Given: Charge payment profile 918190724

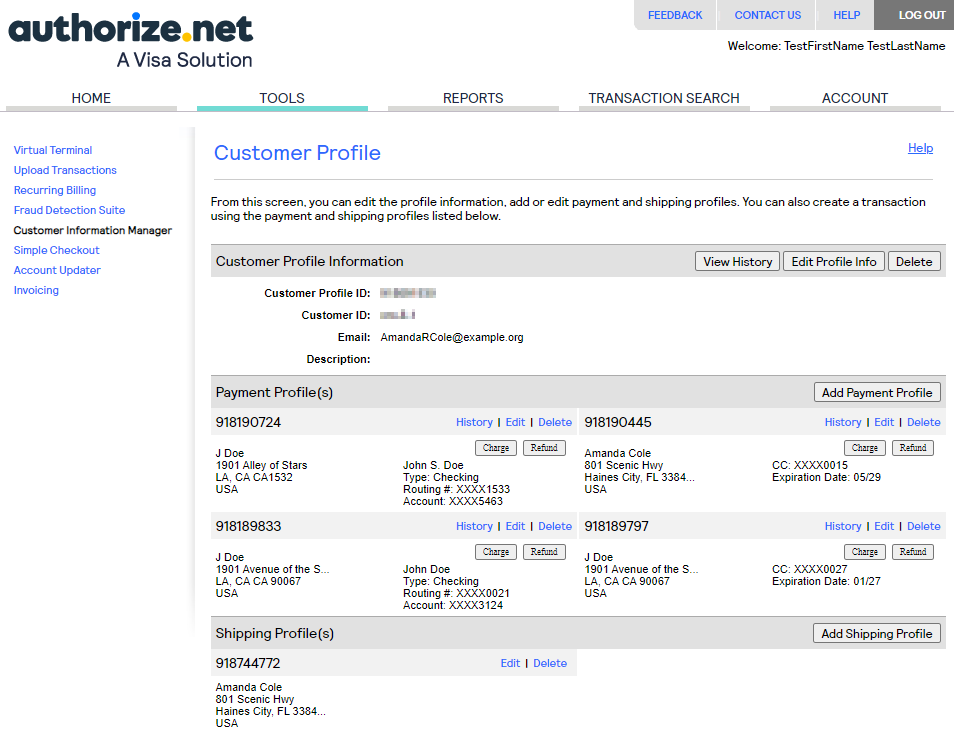Looking at the screenshot, I should 496,448.
